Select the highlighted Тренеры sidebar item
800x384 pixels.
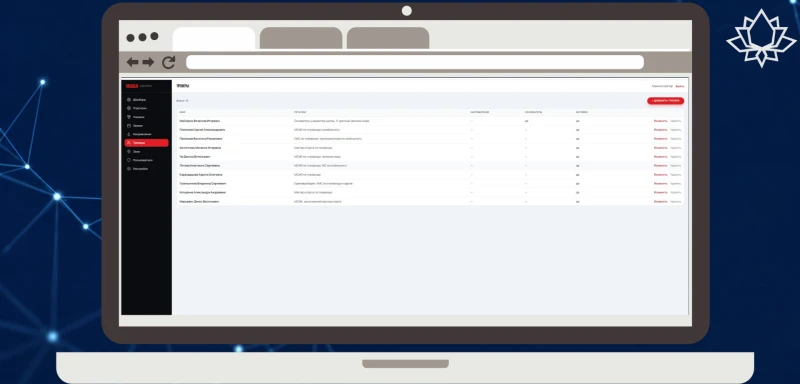click(x=146, y=143)
